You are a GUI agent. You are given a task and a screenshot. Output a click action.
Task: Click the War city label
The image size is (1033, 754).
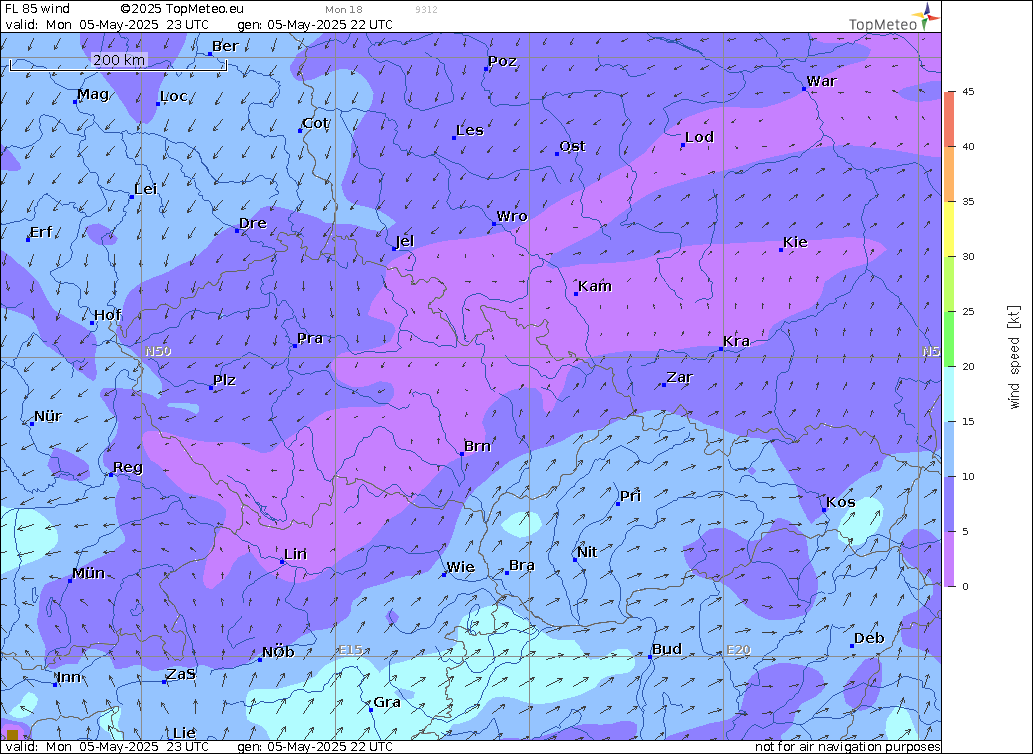[x=822, y=81]
